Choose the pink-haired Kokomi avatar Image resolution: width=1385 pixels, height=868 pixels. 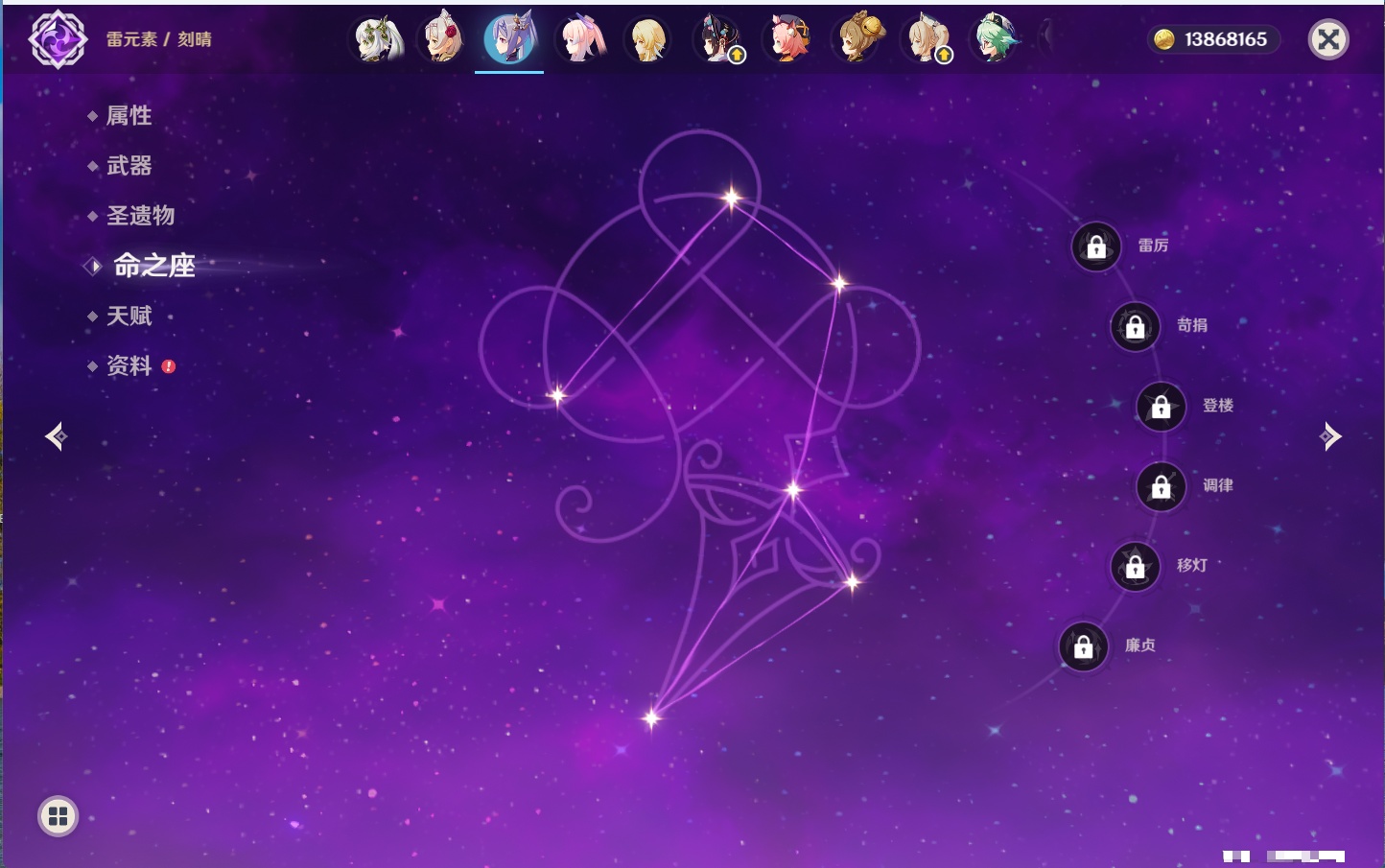click(x=581, y=39)
